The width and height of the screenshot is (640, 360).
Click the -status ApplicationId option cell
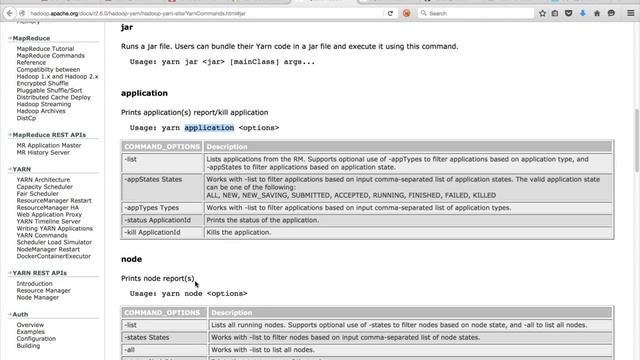tap(162, 220)
